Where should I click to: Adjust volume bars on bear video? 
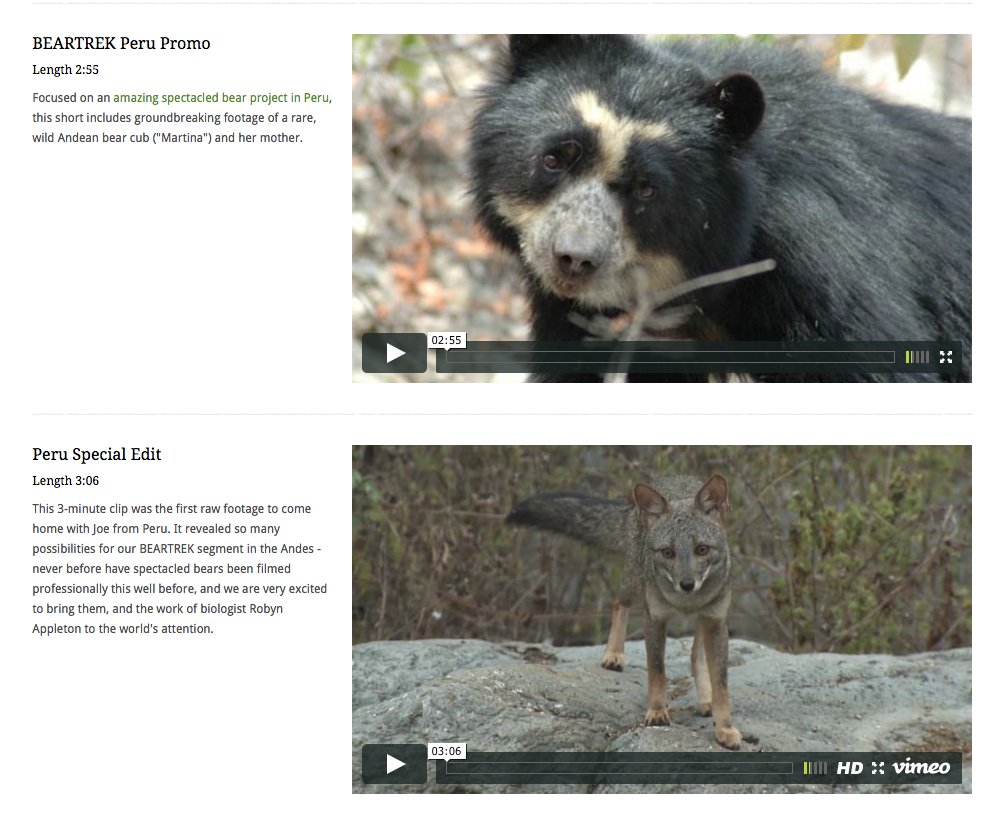(917, 357)
